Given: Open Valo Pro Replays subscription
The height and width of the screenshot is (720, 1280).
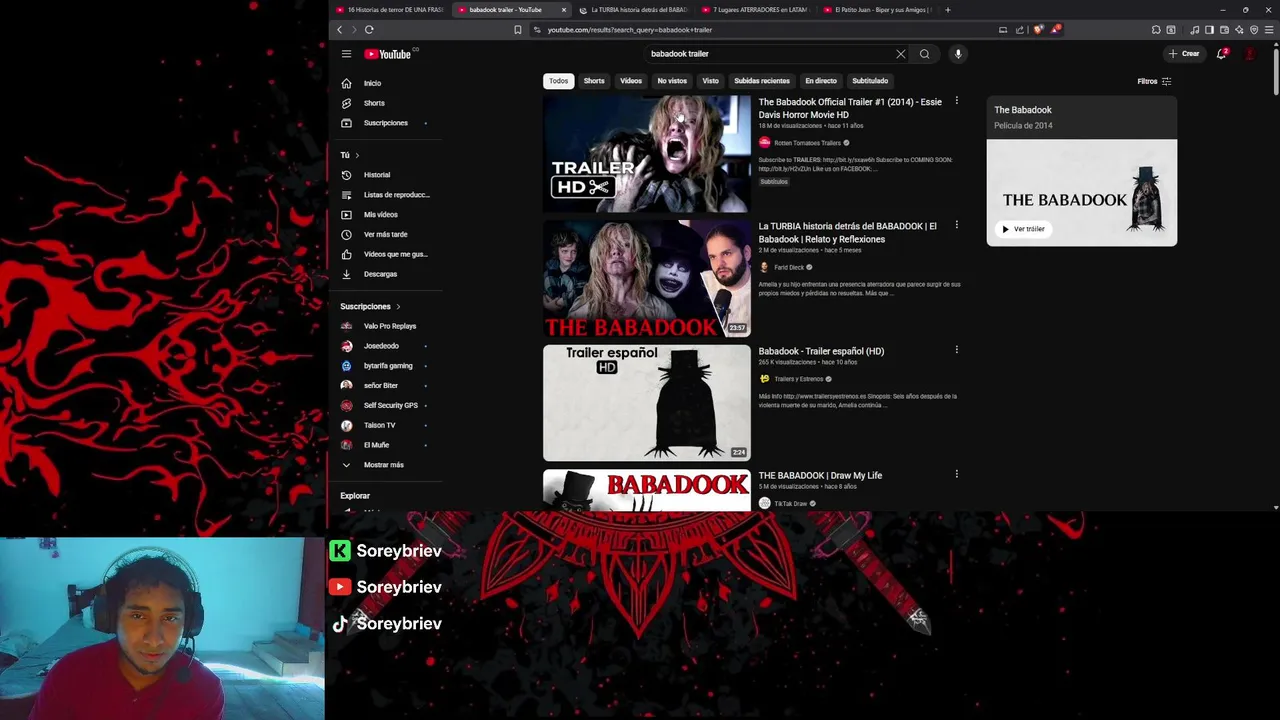Looking at the screenshot, I should [386, 326].
